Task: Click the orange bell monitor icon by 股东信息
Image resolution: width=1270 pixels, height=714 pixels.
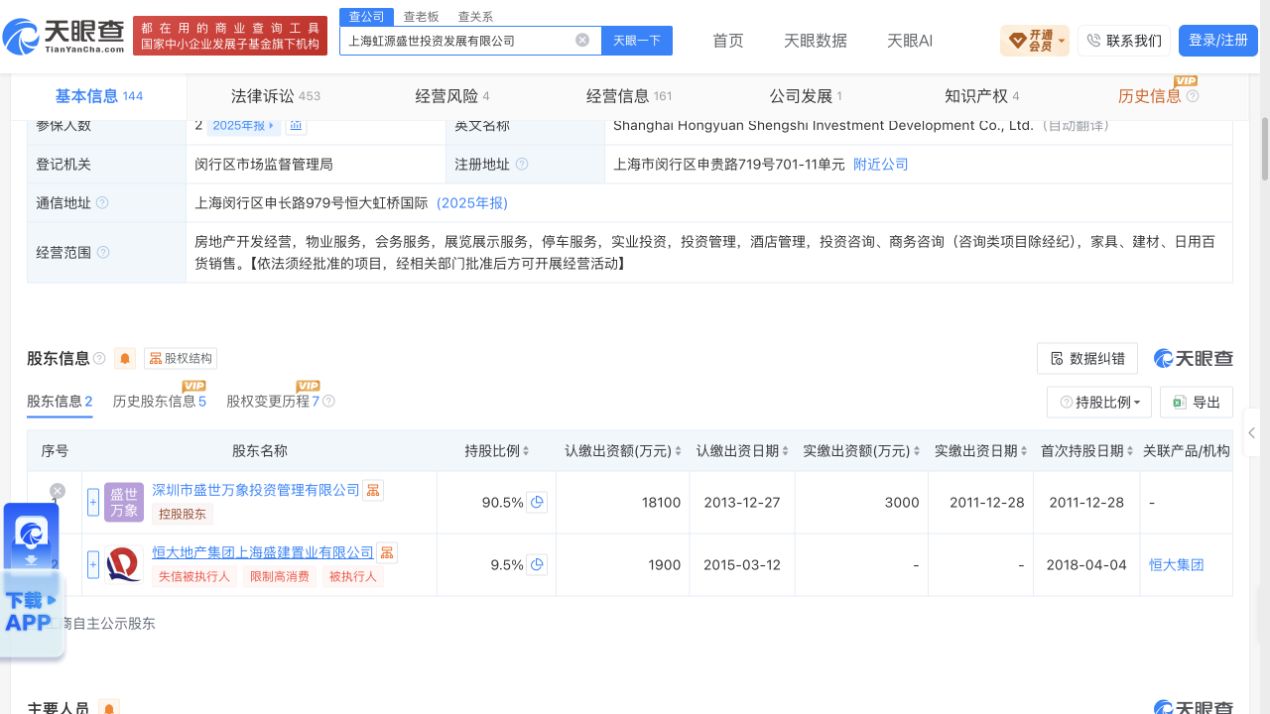Action: tap(125, 358)
